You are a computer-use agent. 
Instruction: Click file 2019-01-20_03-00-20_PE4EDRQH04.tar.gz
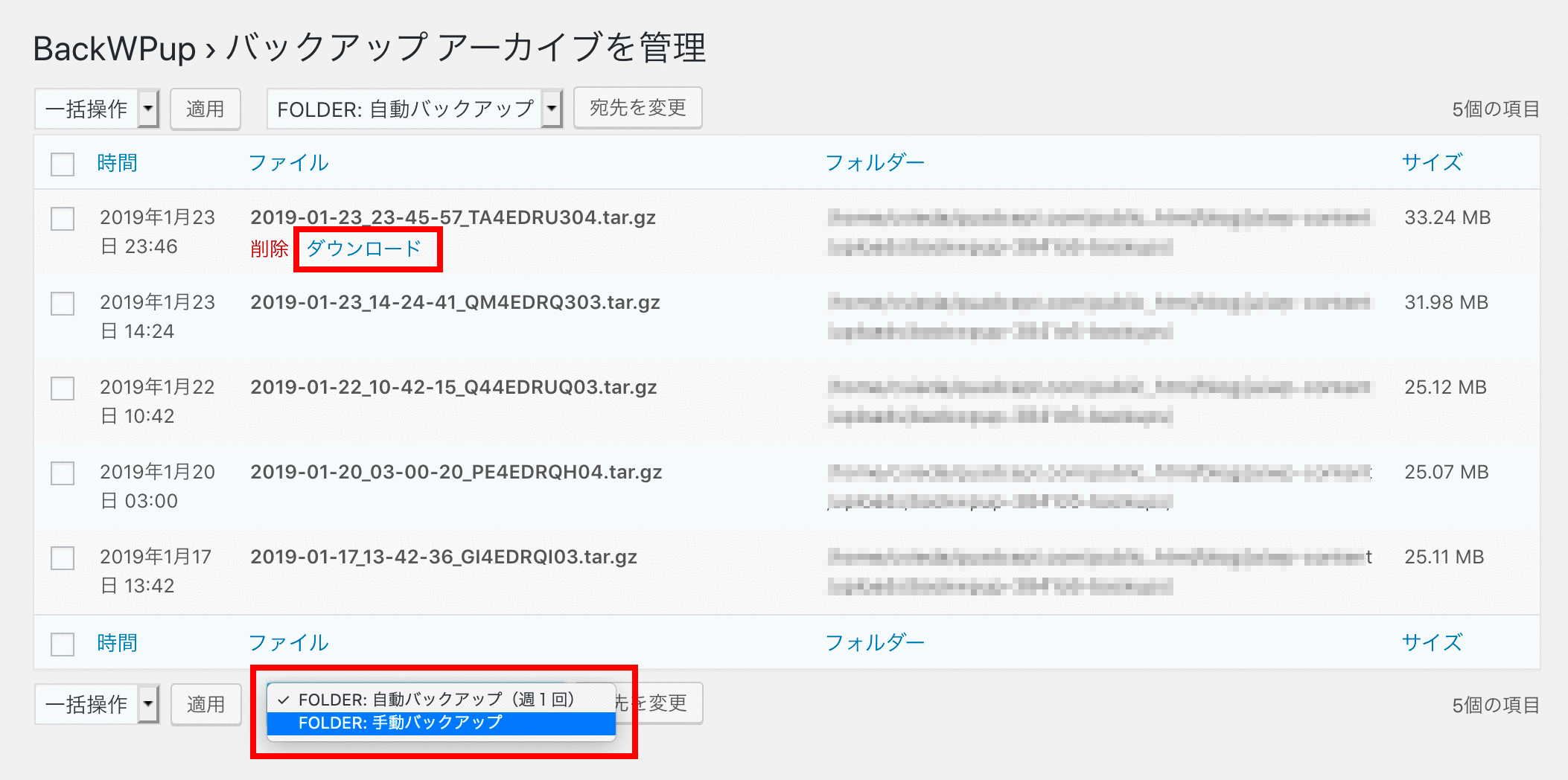(x=456, y=472)
